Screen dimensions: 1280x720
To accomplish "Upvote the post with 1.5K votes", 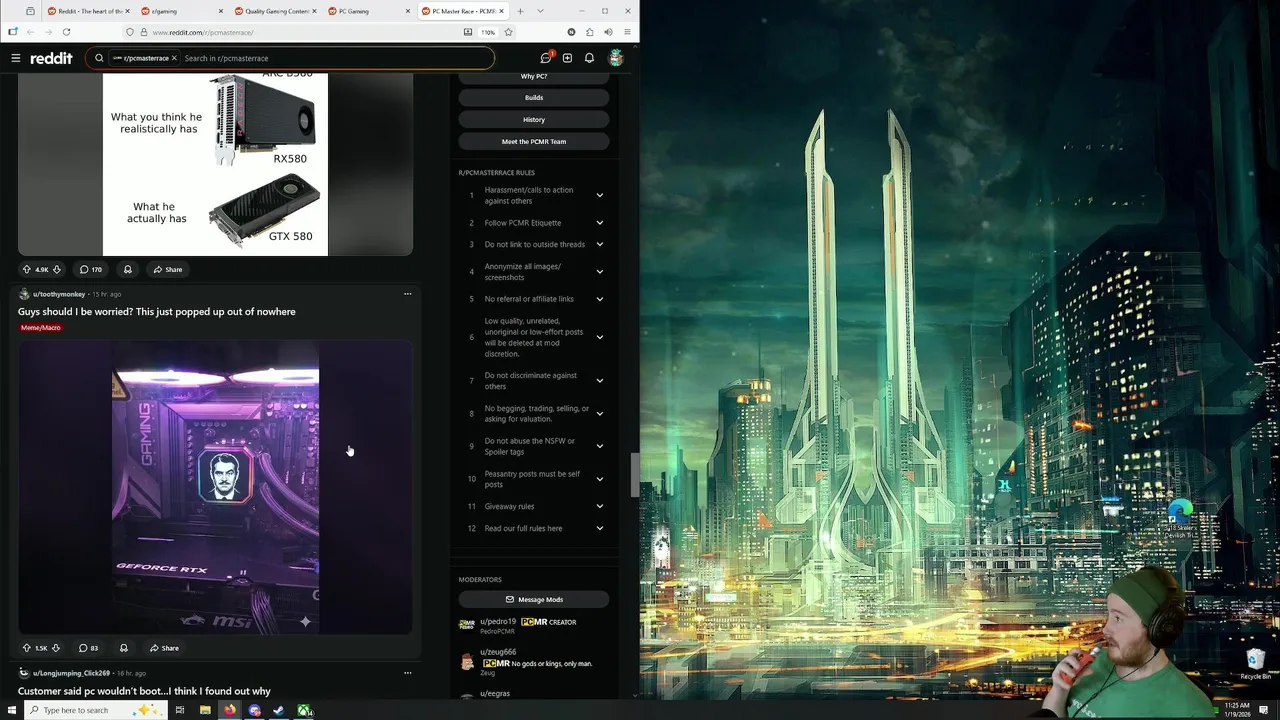I will 27,648.
